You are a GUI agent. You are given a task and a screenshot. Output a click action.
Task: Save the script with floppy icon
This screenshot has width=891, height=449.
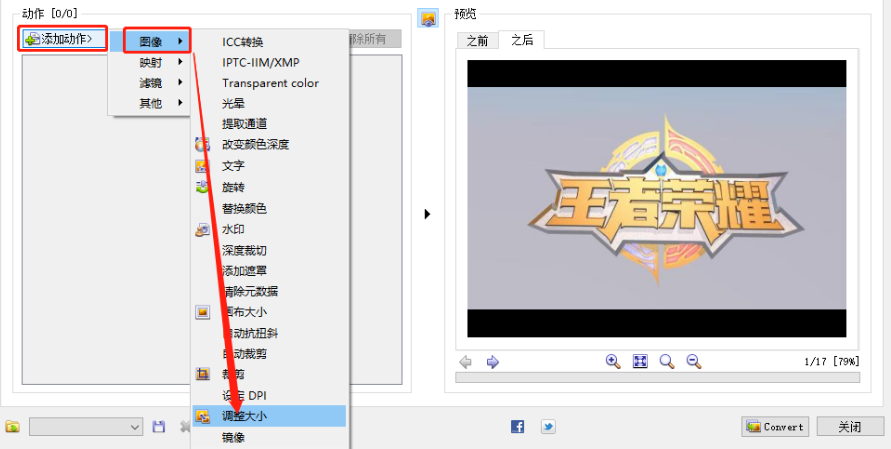coord(159,427)
